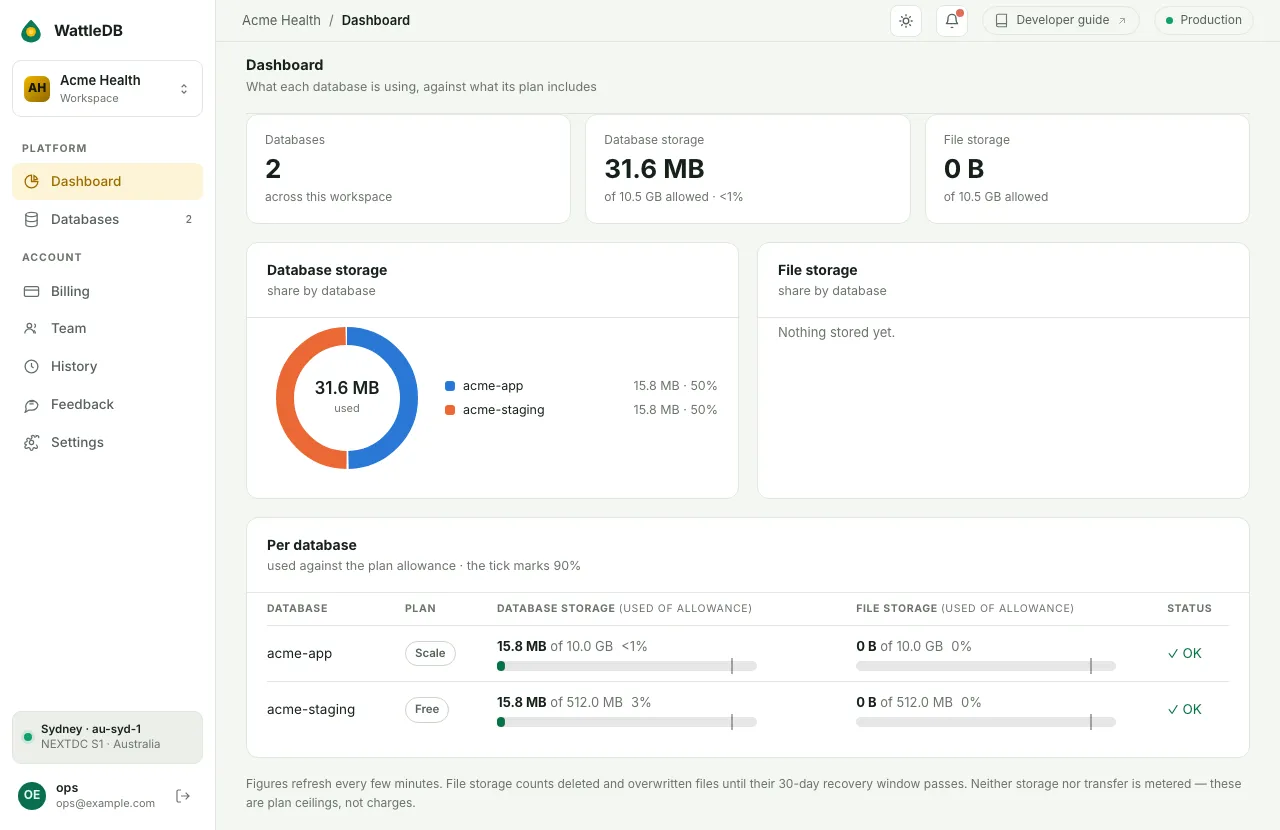
Task: Click the OK status for acme-staging
Action: click(x=1184, y=709)
